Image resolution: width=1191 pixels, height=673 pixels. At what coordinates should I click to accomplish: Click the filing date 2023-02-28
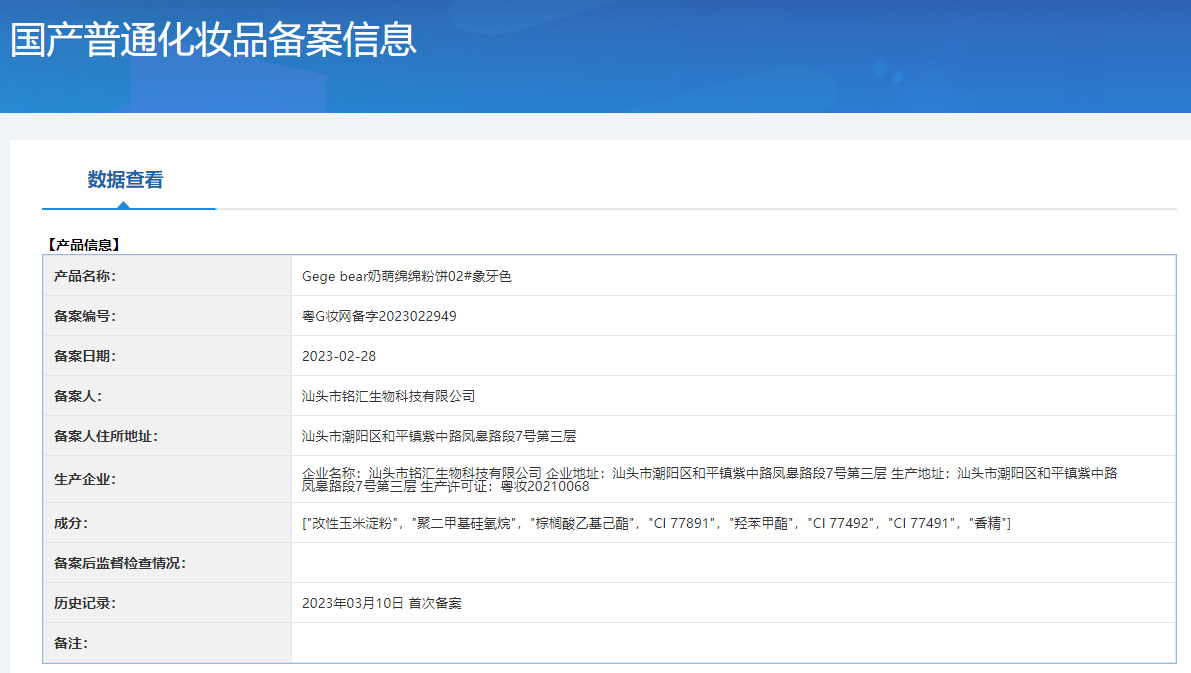339,356
